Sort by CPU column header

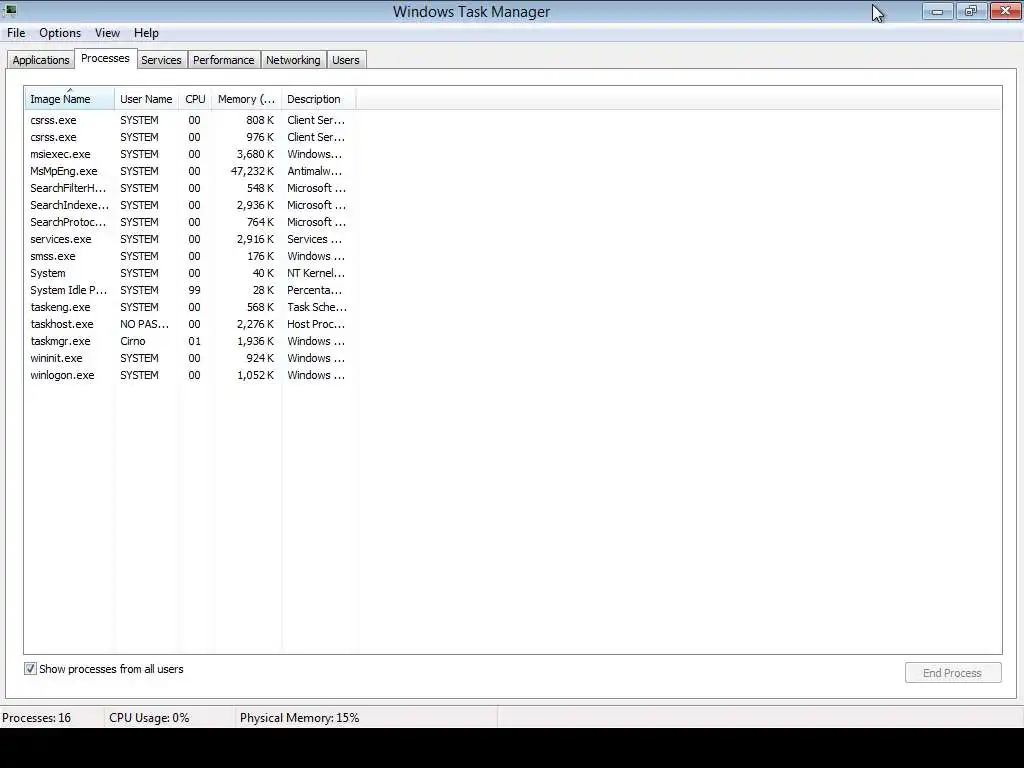tap(195, 99)
